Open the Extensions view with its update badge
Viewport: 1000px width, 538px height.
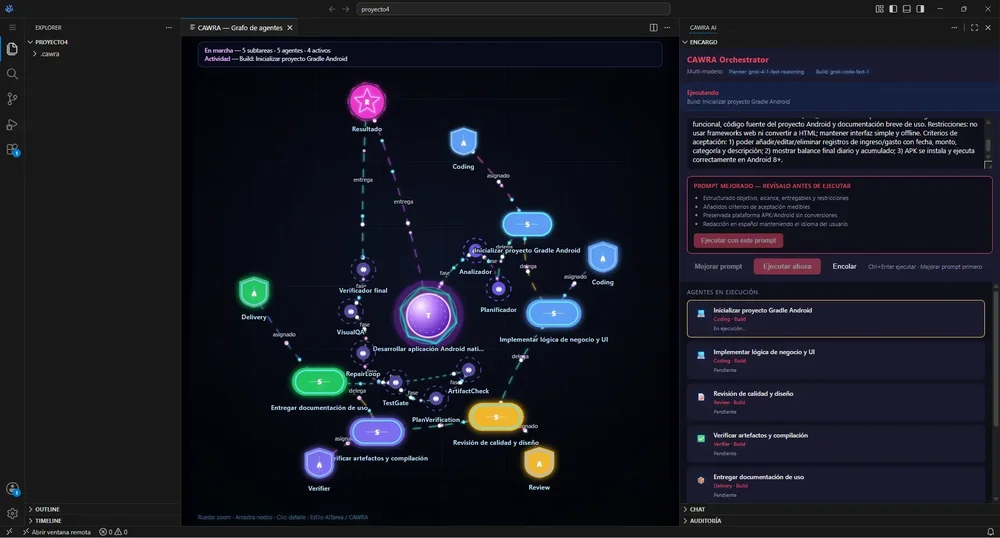[12, 150]
